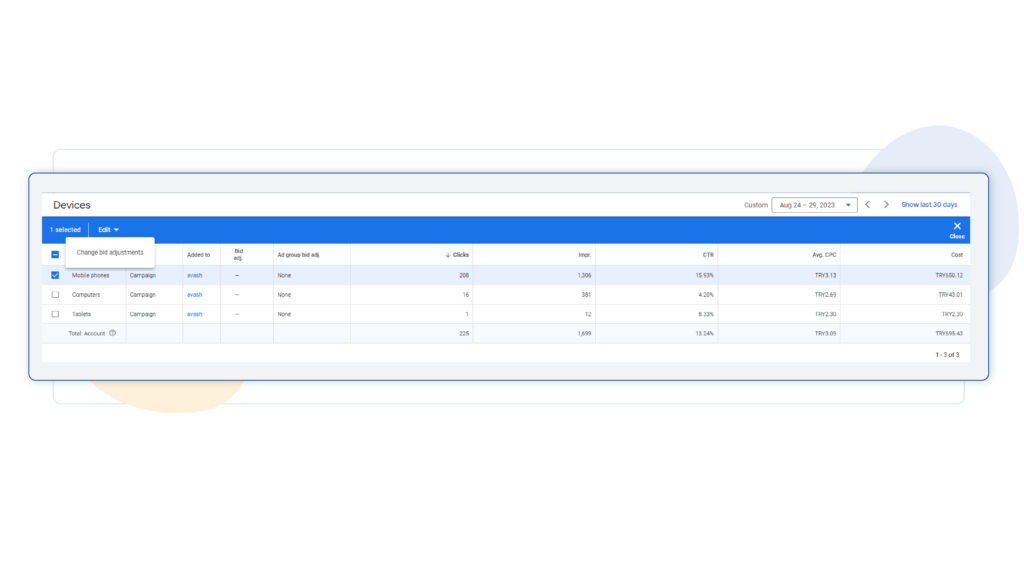Click bid adj. dash in Computers row

tap(237, 295)
